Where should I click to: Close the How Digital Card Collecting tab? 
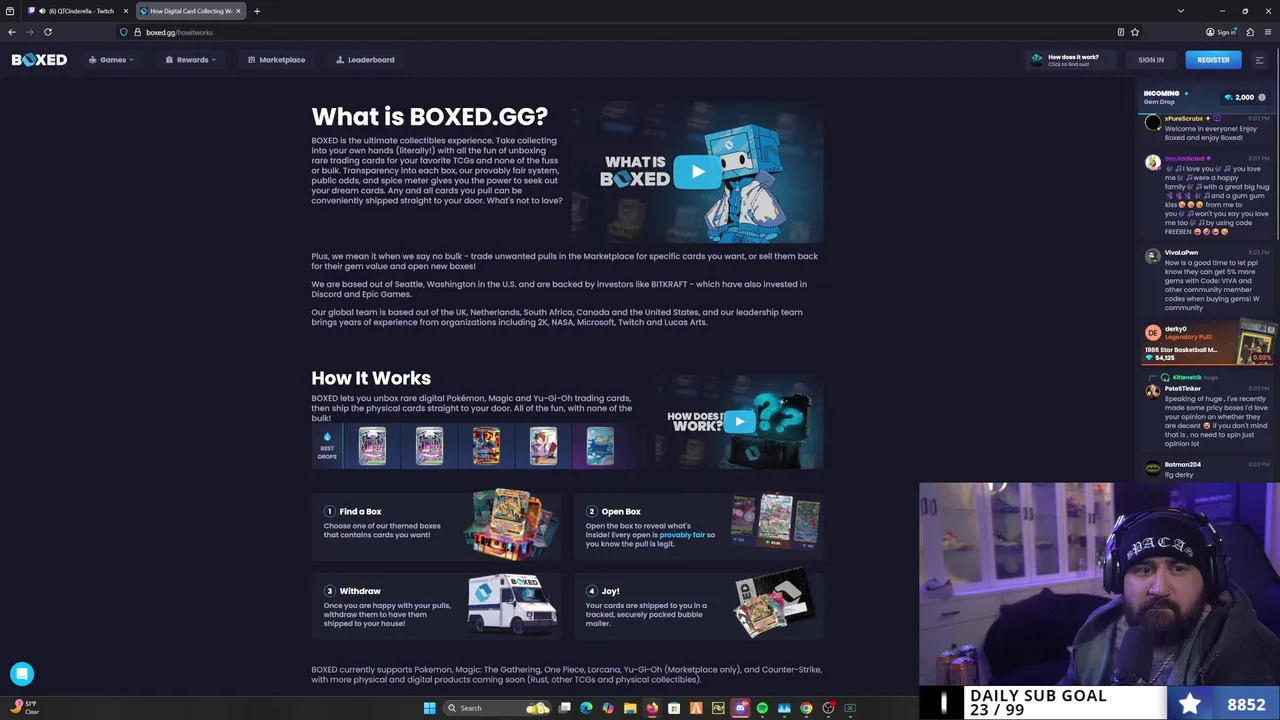(238, 11)
